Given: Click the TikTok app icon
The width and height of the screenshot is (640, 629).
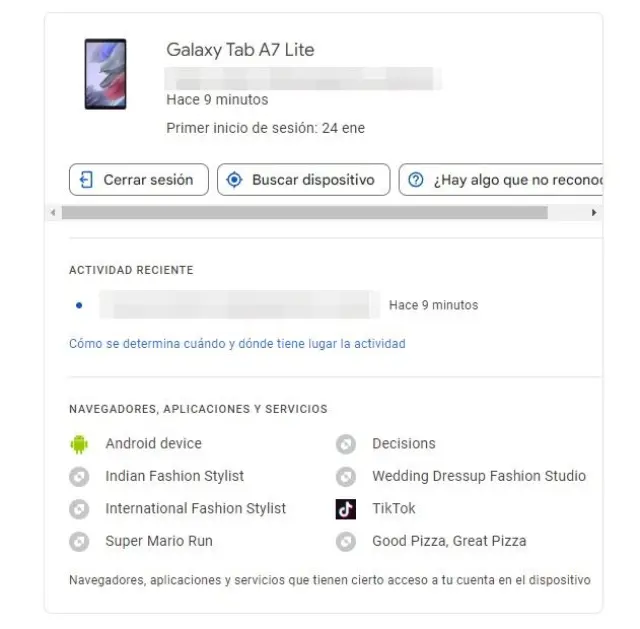Looking at the screenshot, I should pos(346,509).
